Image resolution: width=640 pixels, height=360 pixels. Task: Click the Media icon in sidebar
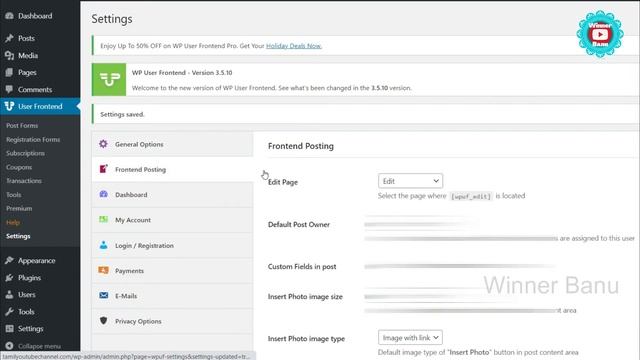coord(9,56)
